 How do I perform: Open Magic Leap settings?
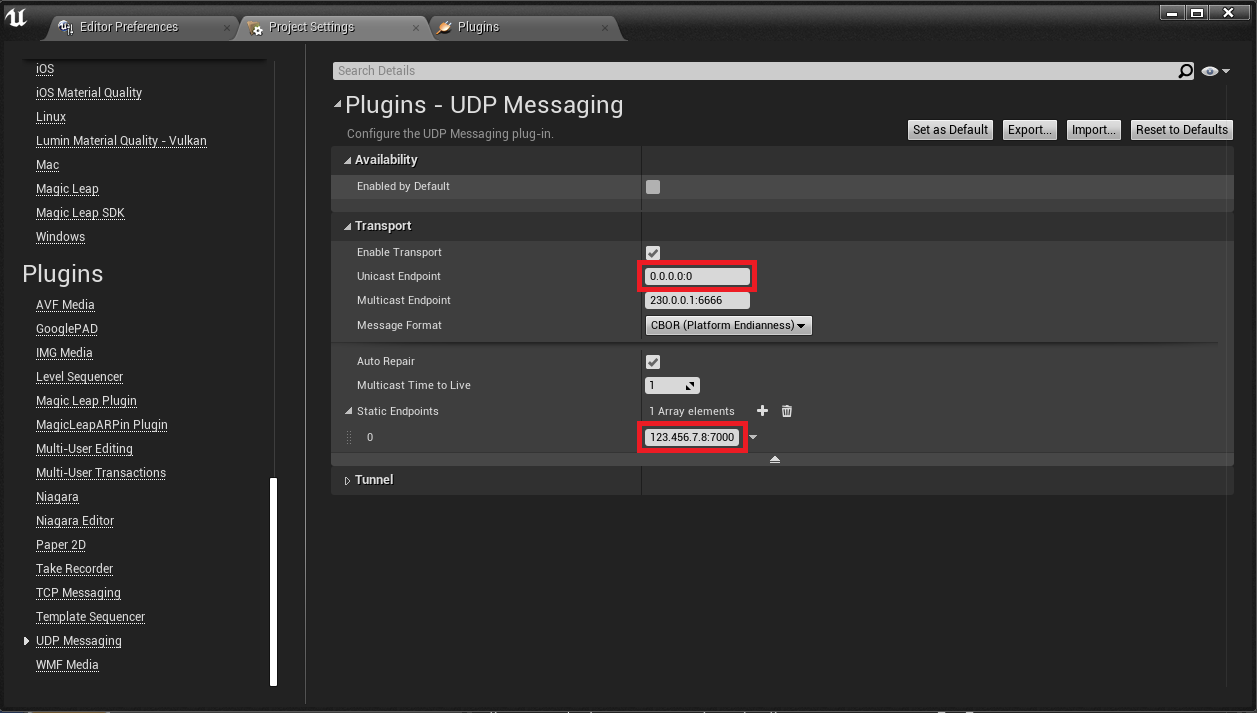[x=67, y=189]
